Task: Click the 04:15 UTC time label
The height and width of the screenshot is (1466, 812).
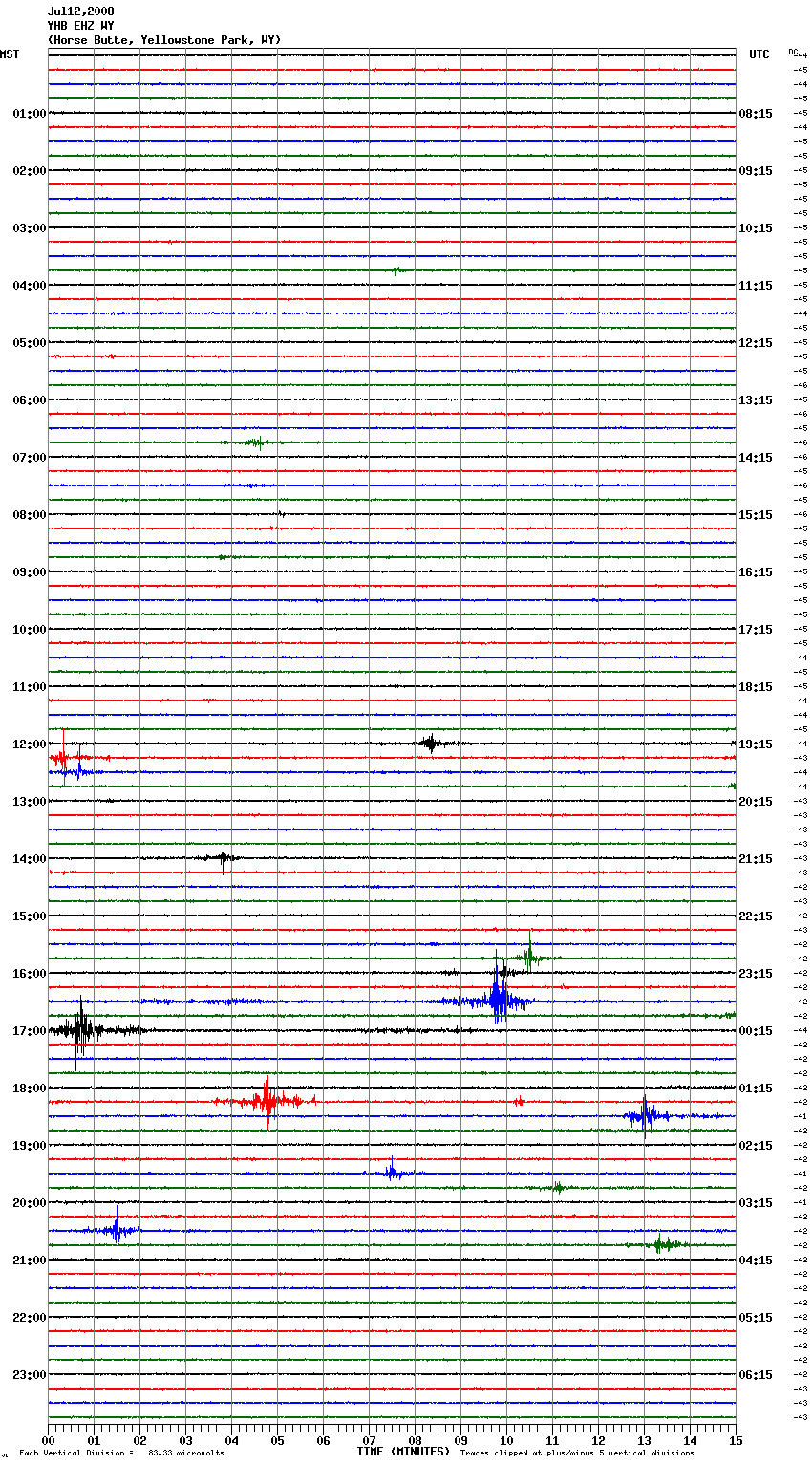Action: pyautogui.click(x=756, y=1261)
